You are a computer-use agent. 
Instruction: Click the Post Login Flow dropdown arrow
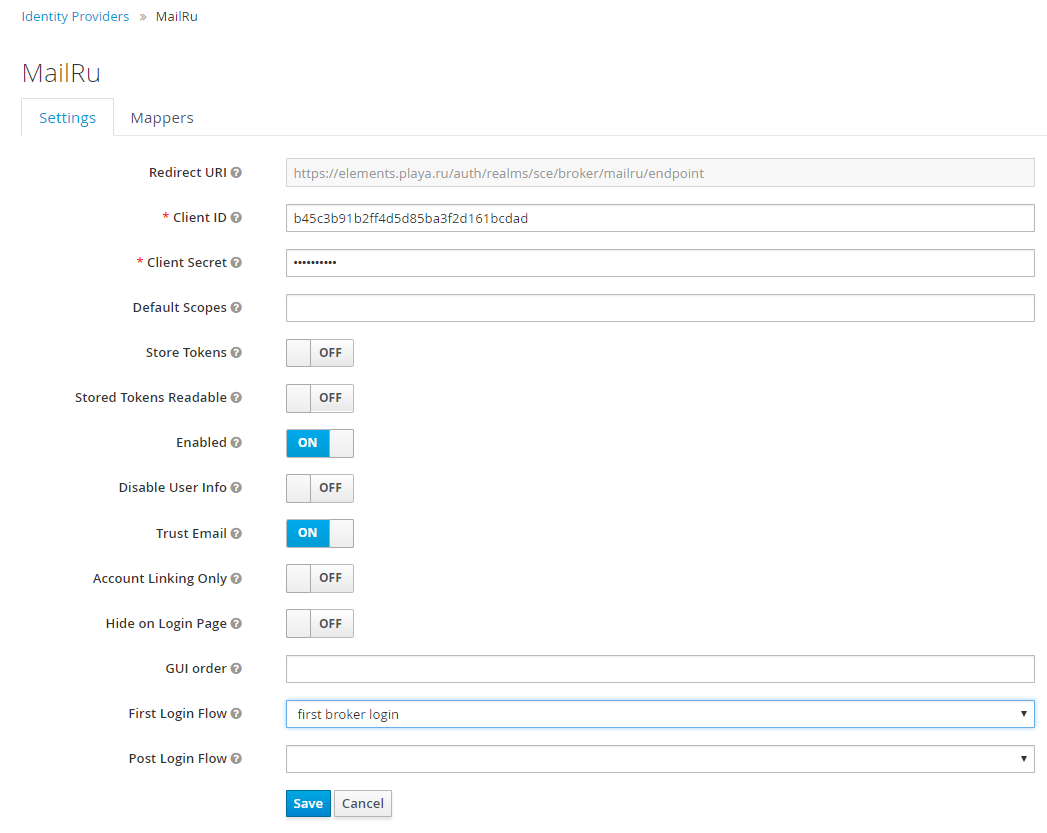1022,758
